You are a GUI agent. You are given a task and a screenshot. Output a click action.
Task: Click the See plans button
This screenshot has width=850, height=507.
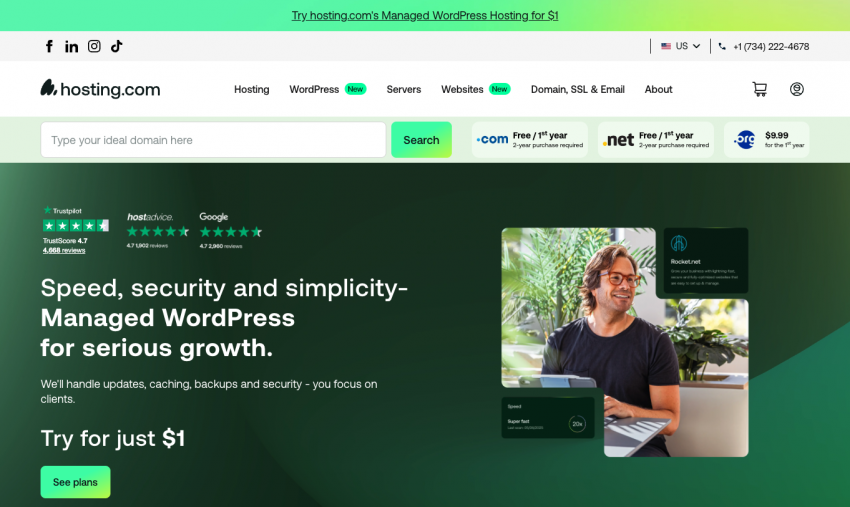coord(75,482)
